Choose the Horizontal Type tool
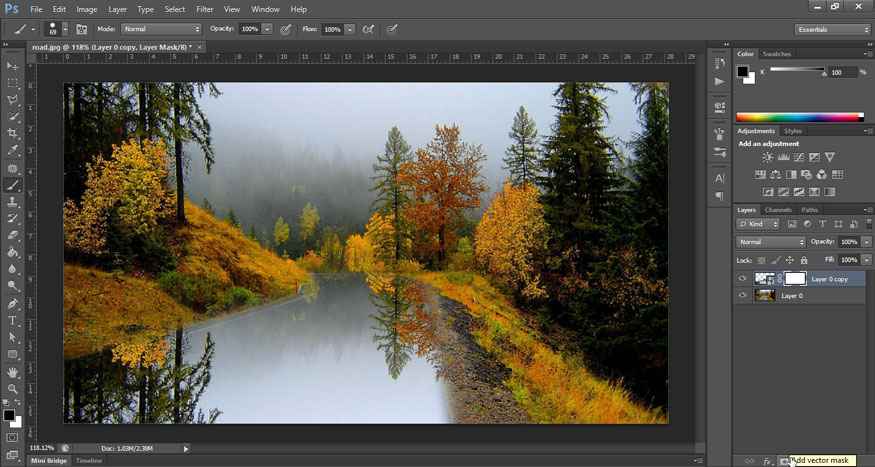Viewport: 875px width, 467px height. [13, 320]
